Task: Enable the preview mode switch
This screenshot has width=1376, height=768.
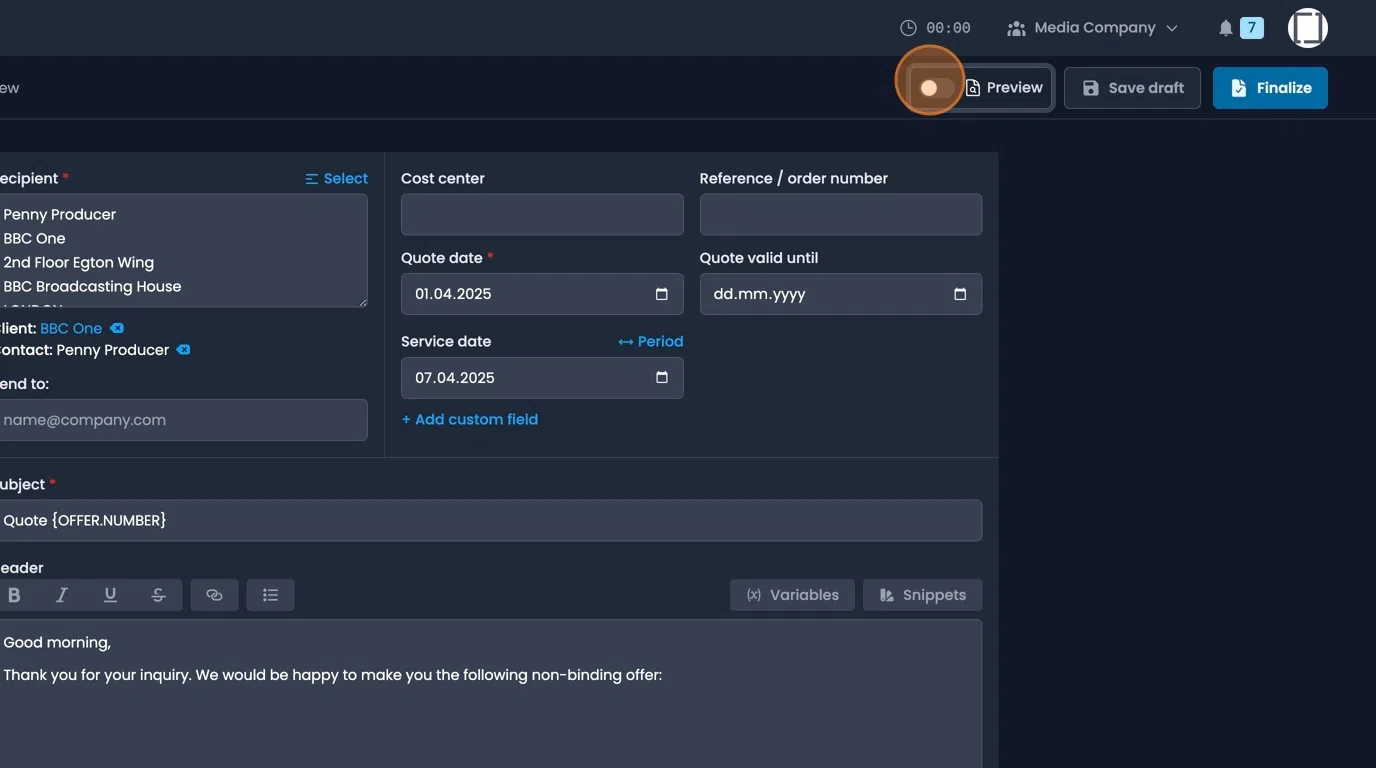Action: point(930,87)
